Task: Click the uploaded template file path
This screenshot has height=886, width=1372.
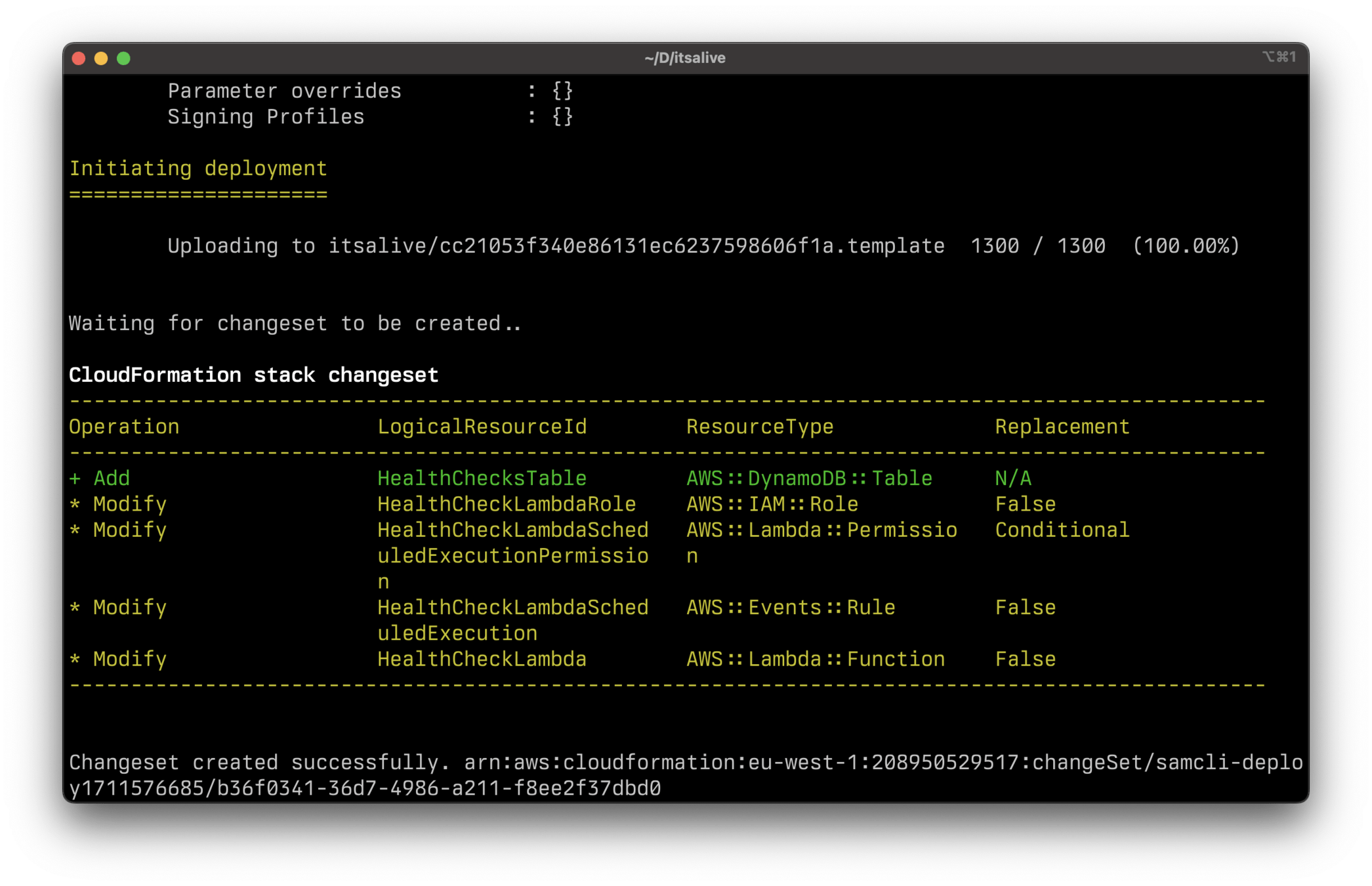Action: click(636, 246)
